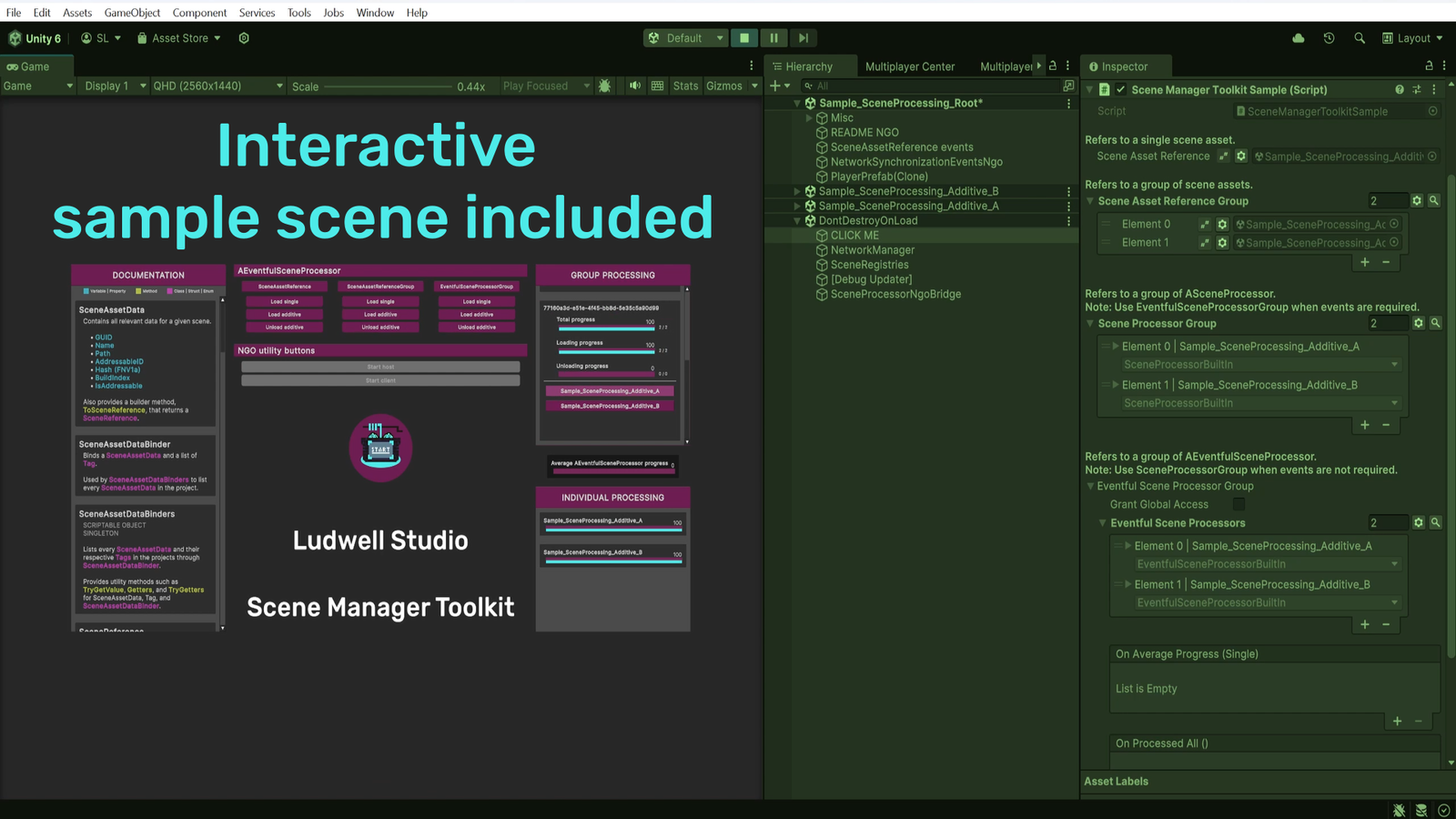Toggle the keyboard shortcuts icon in Game view
This screenshot has width=1456, height=819.
pyautogui.click(x=657, y=86)
